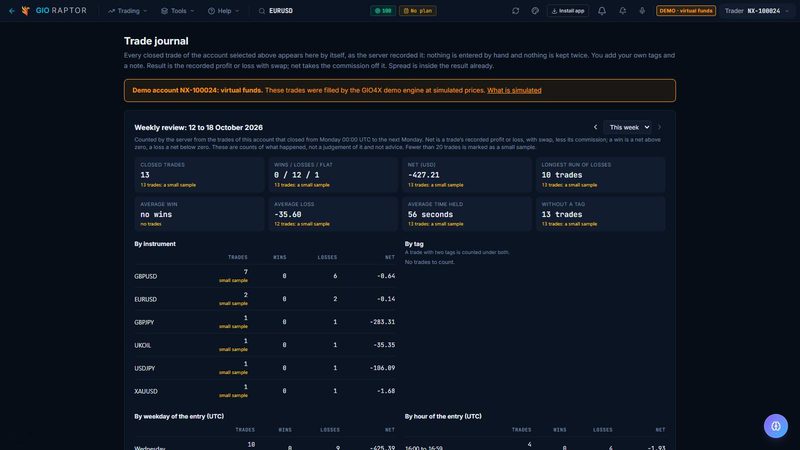Click By hour of the entry heading
Screen dimensions: 800x450
[443, 416]
